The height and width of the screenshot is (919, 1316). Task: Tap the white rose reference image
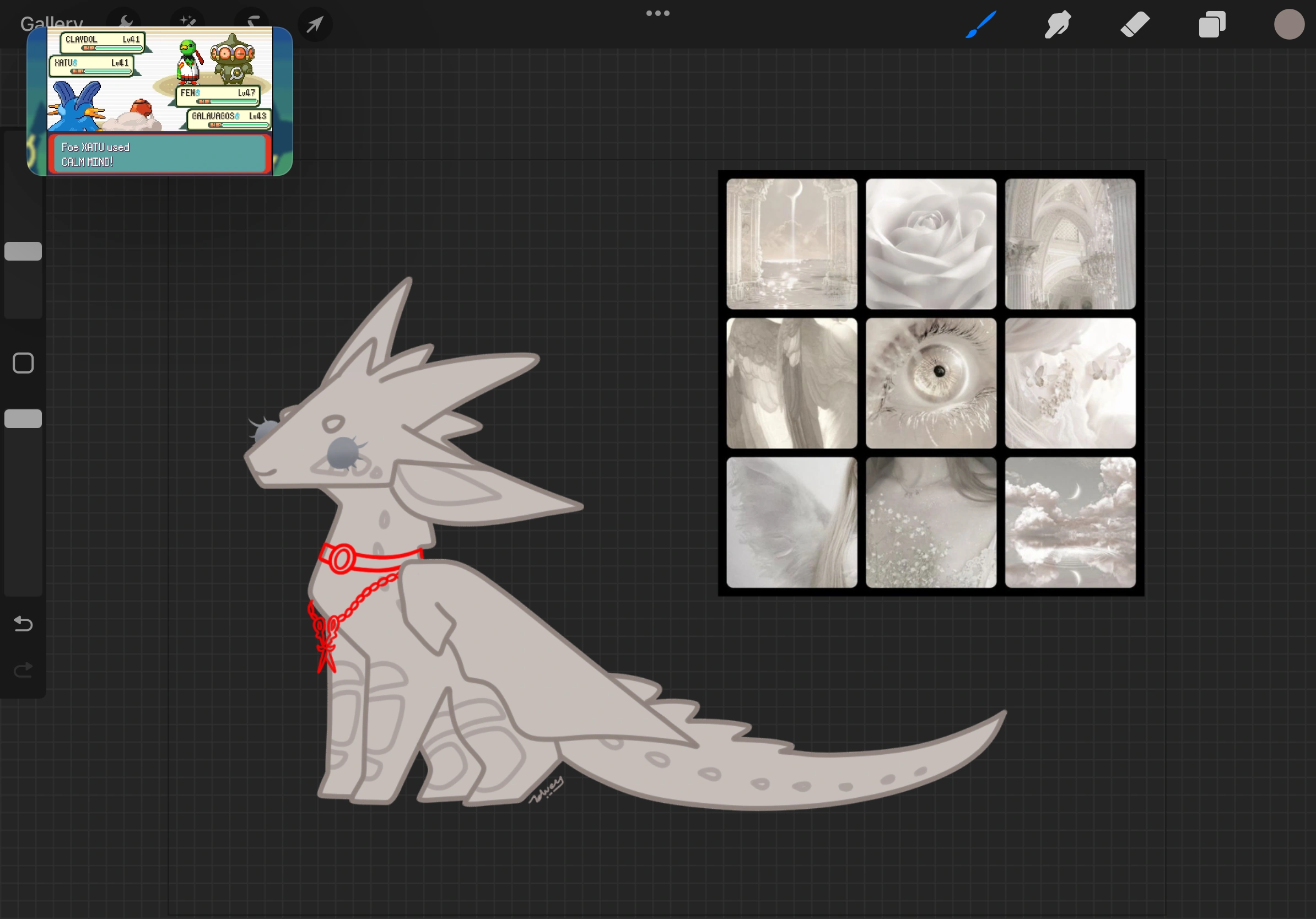931,244
